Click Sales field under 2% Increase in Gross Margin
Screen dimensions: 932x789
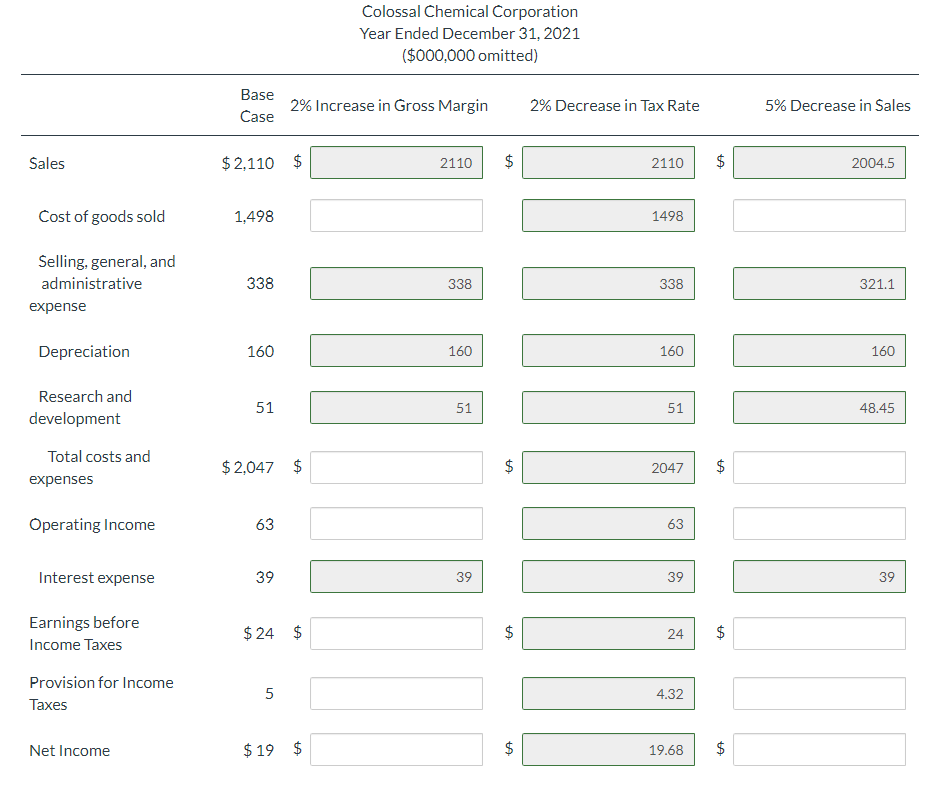tap(396, 163)
